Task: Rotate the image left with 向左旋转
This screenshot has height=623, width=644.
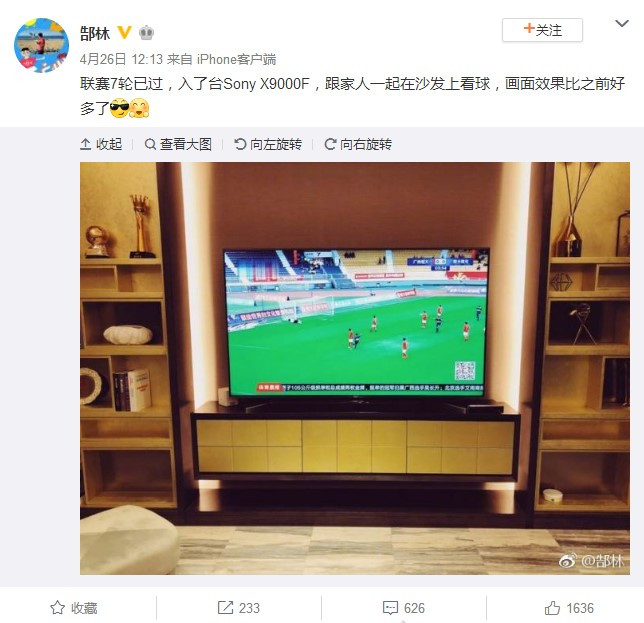Action: pyautogui.click(x=268, y=144)
